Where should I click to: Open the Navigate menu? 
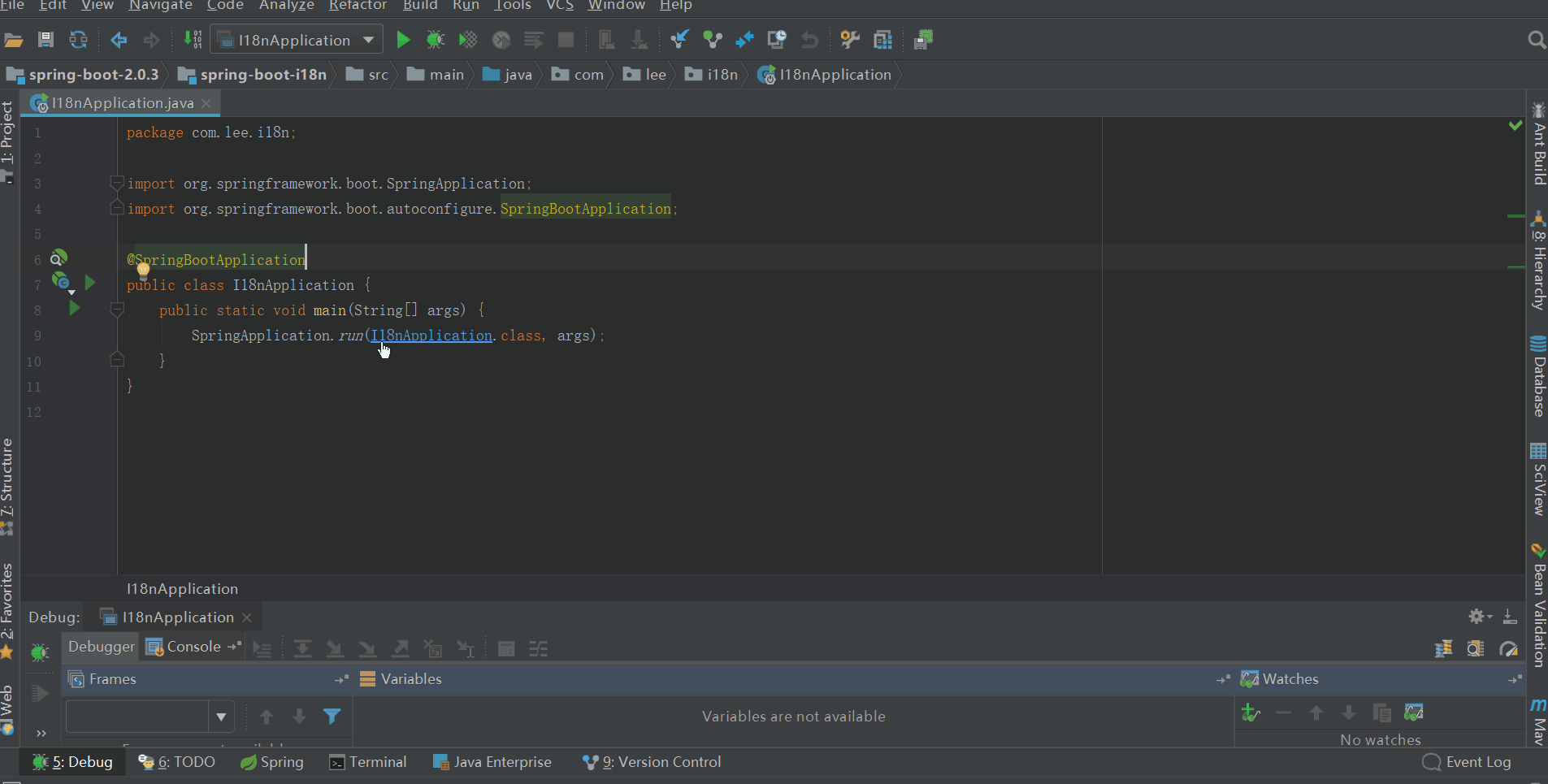pyautogui.click(x=160, y=6)
